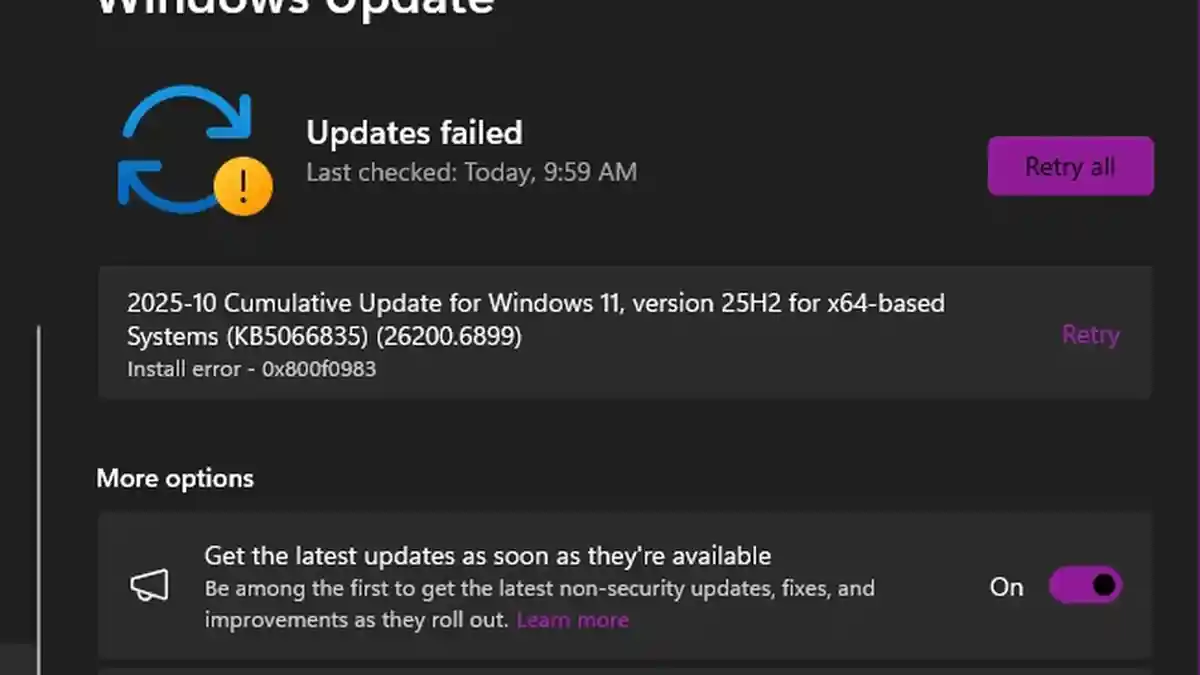Image resolution: width=1200 pixels, height=675 pixels.
Task: Toggle early access to non-security updates
Action: 1086,587
